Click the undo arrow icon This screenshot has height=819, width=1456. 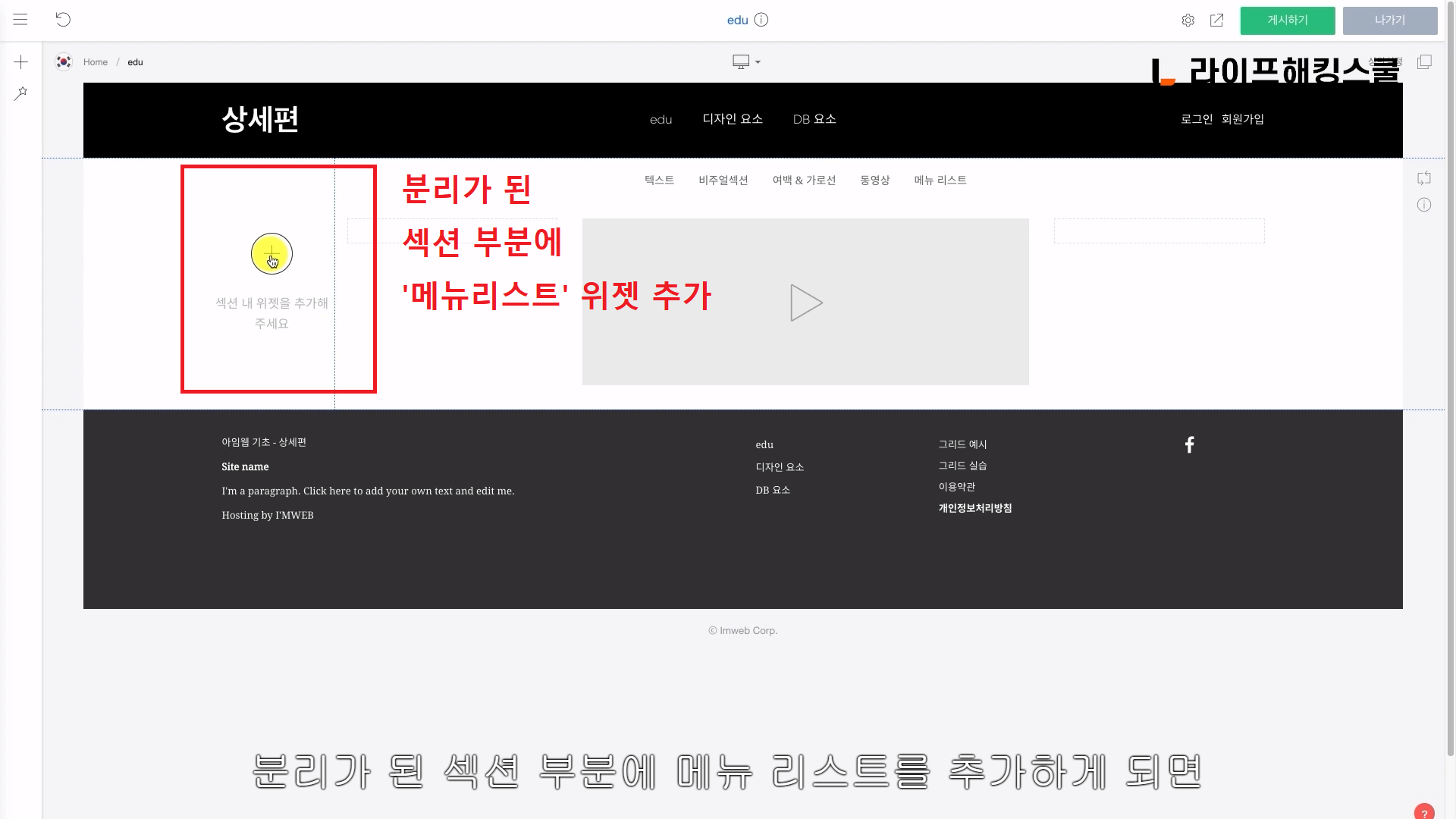tap(63, 20)
